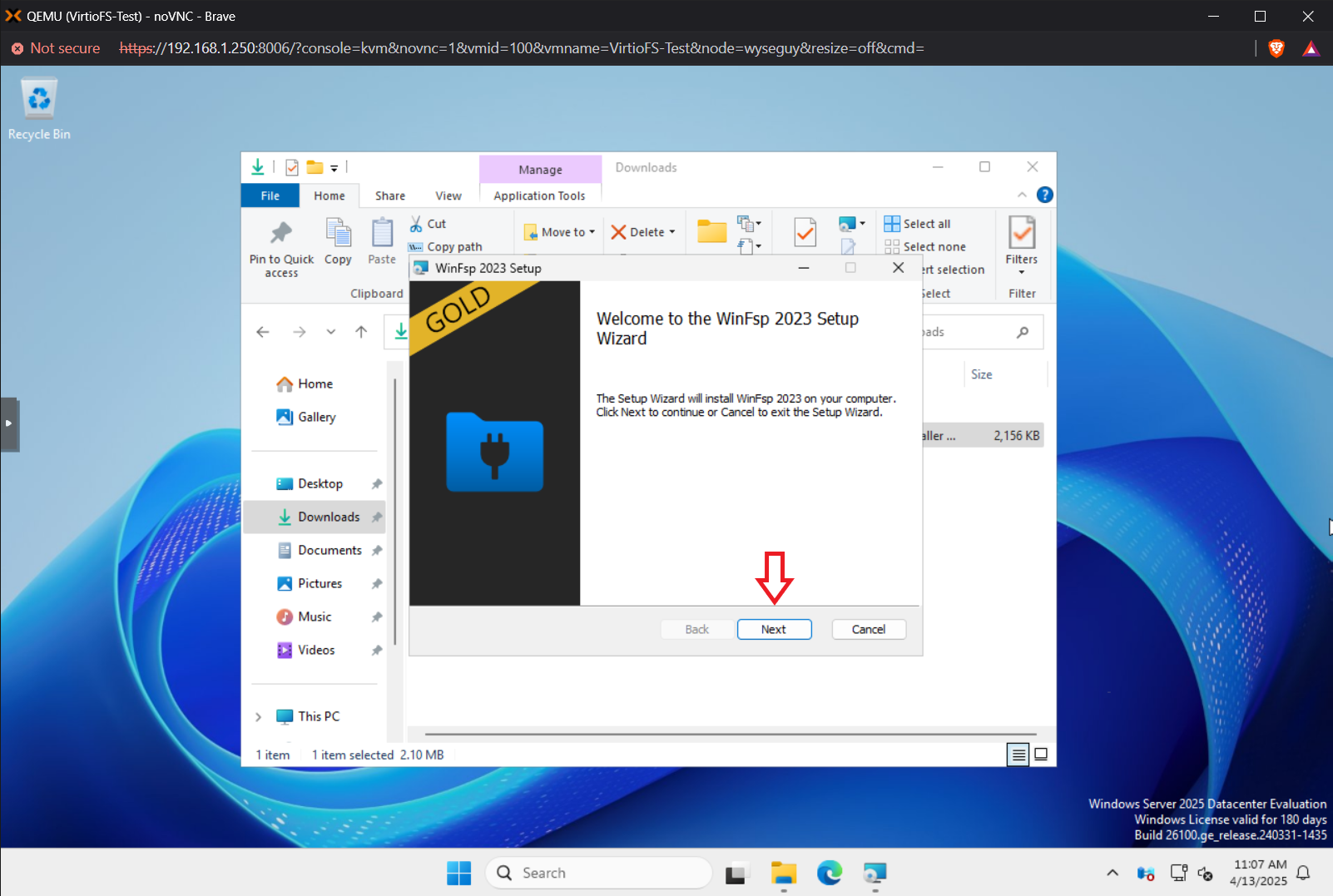Switch to details view toggle in status bar
This screenshot has height=896, width=1333.
click(x=1018, y=755)
